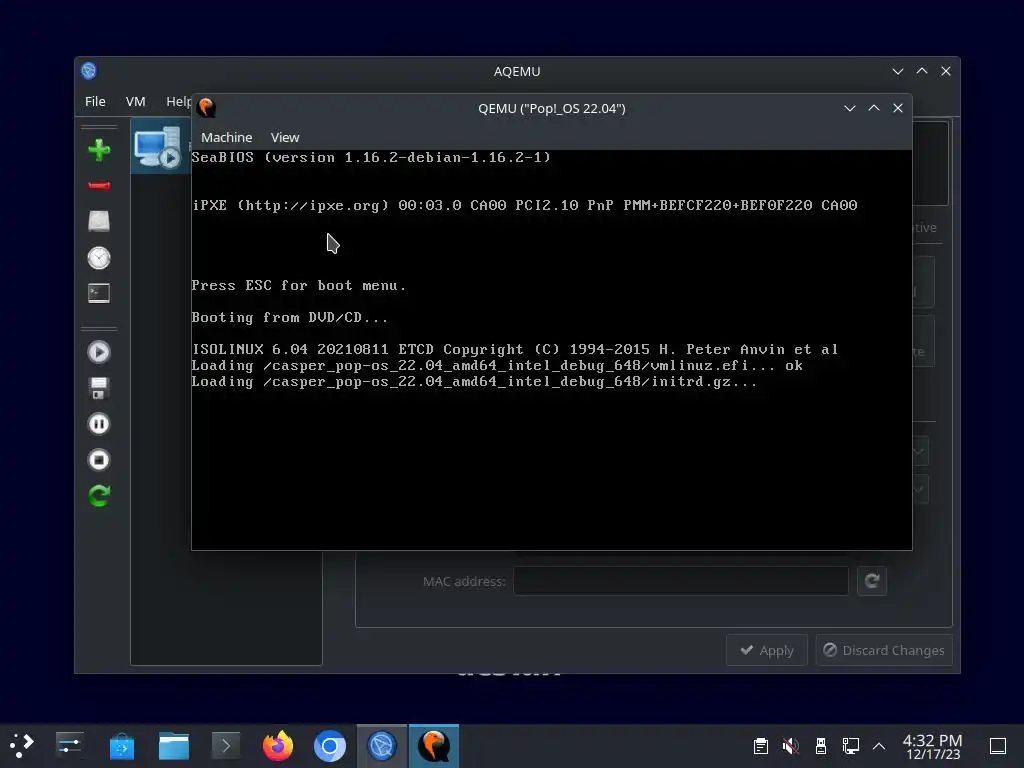Open the file manager from the taskbar
Image resolution: width=1024 pixels, height=768 pixels.
pos(174,746)
